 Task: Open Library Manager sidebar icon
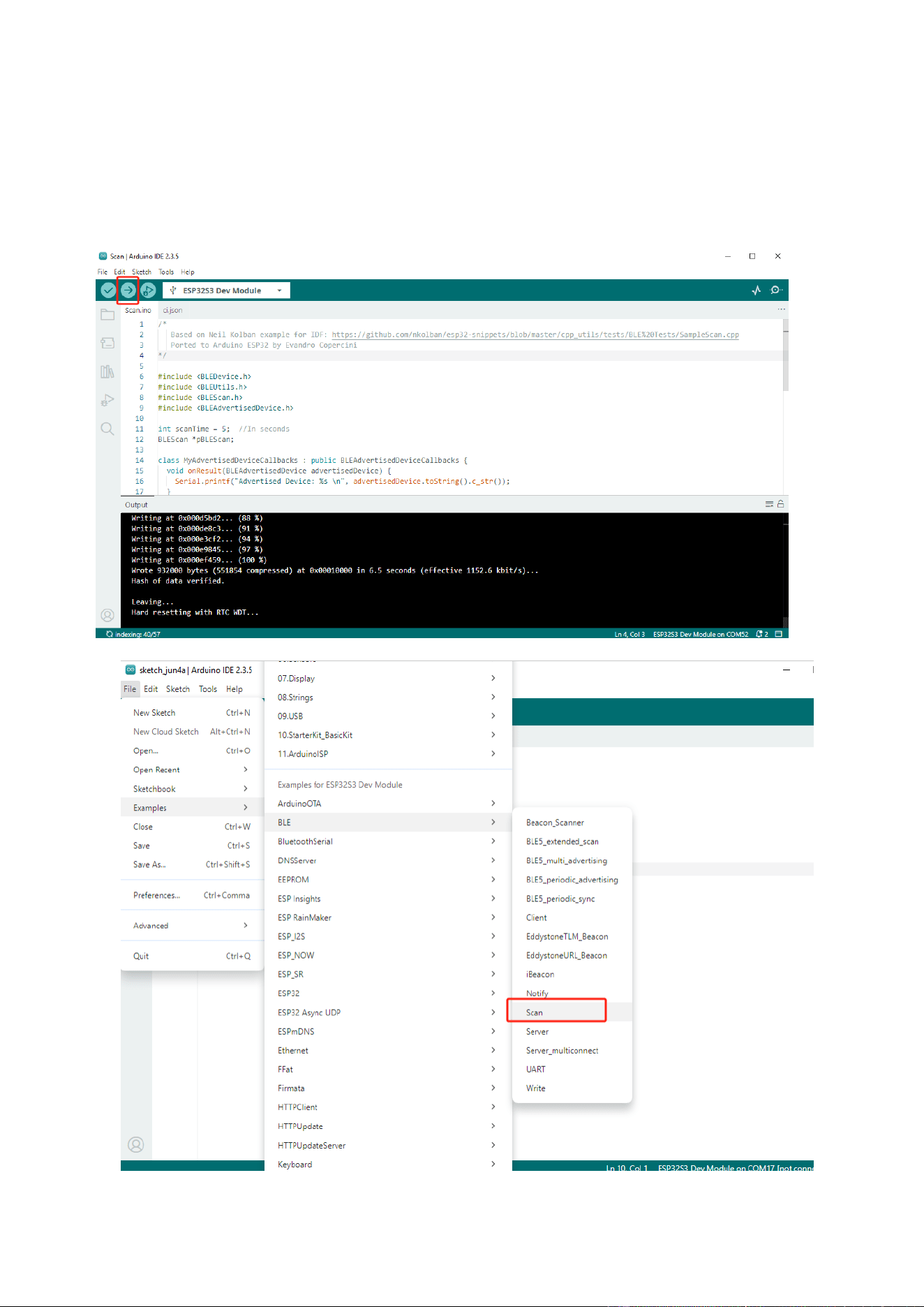coord(107,371)
